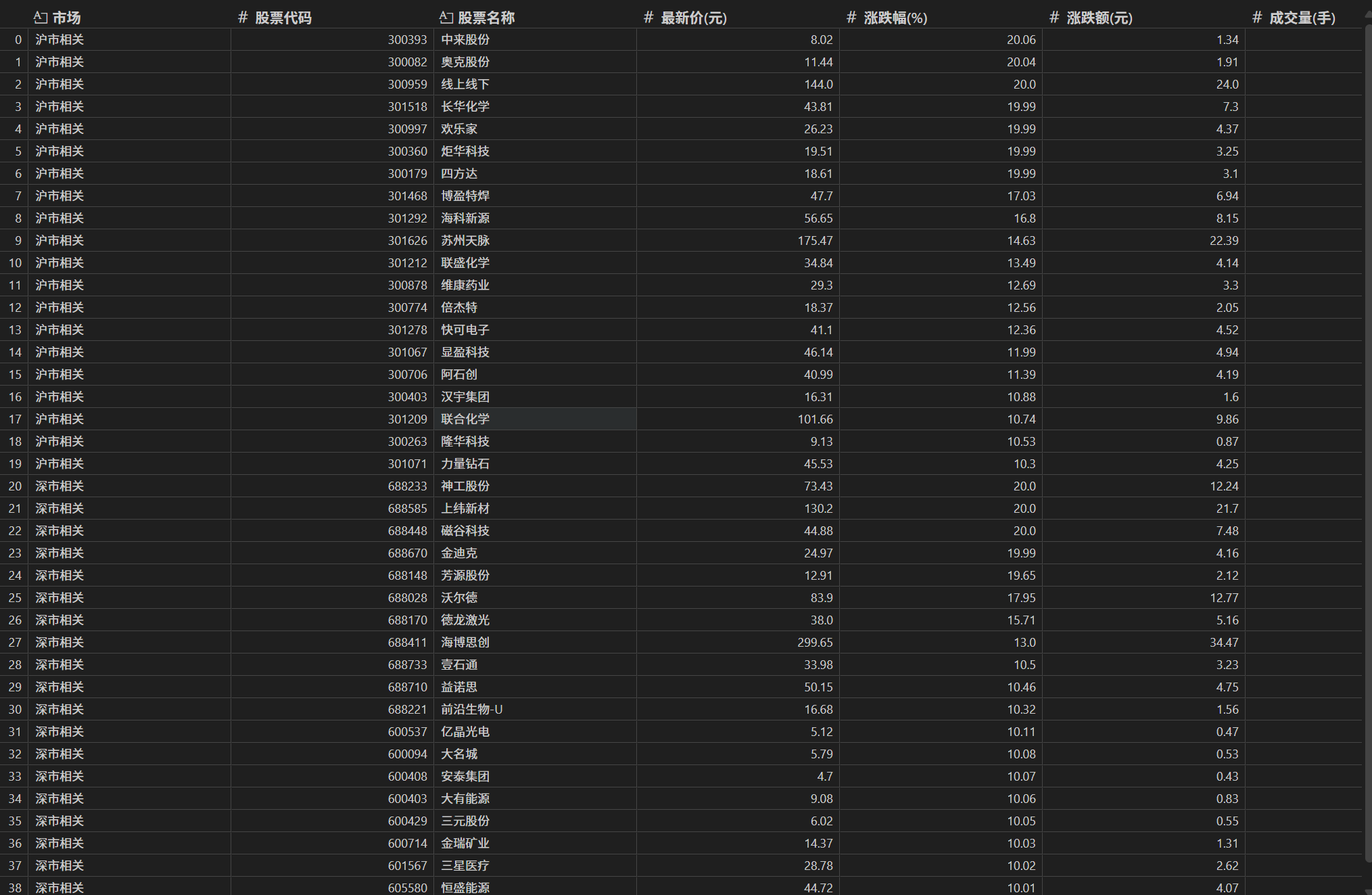This screenshot has width=1372, height=895.
Task: Sort by the 涨跌幅(%) column header
Action: coord(895,18)
